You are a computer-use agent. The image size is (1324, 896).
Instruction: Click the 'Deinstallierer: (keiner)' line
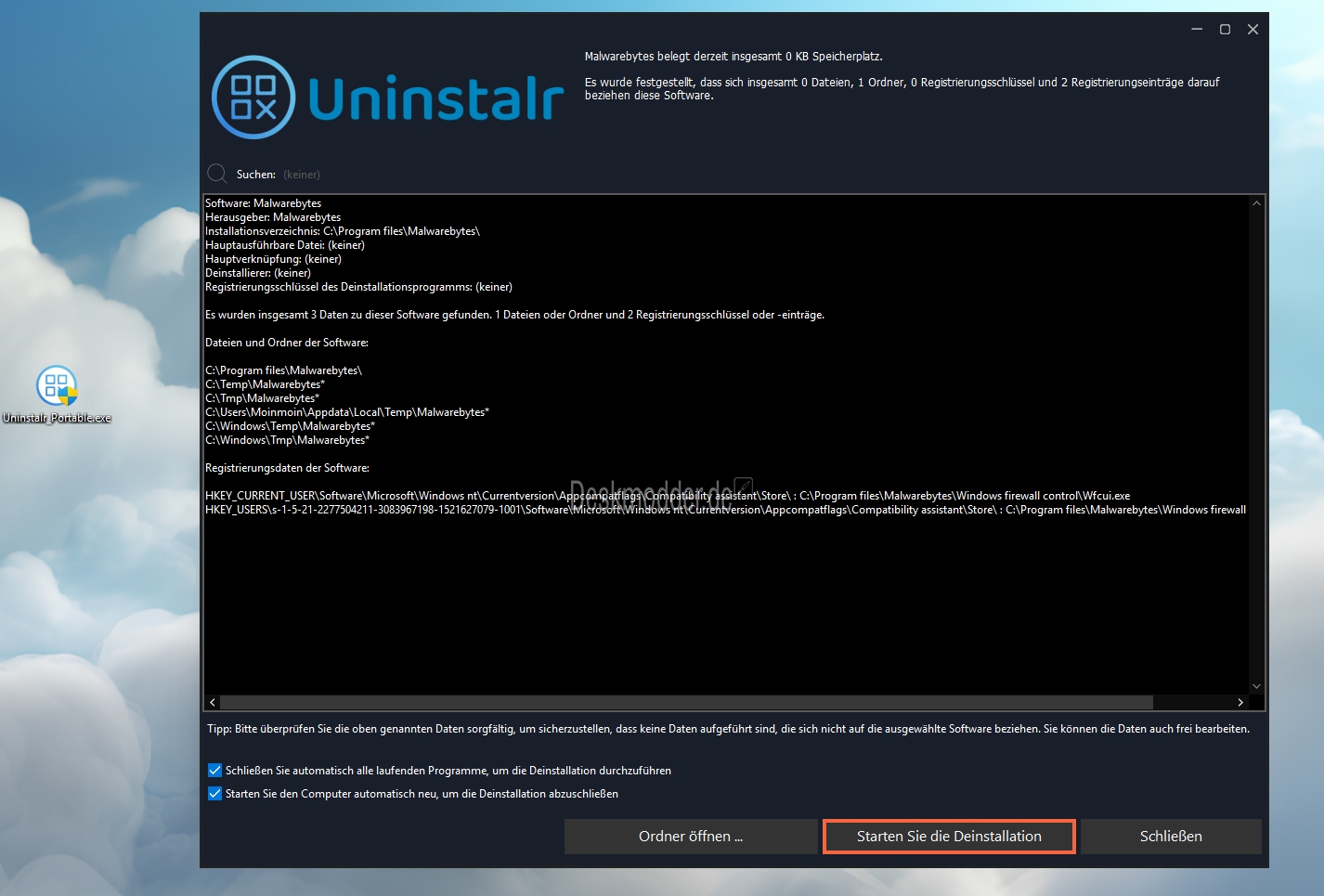[x=258, y=273]
